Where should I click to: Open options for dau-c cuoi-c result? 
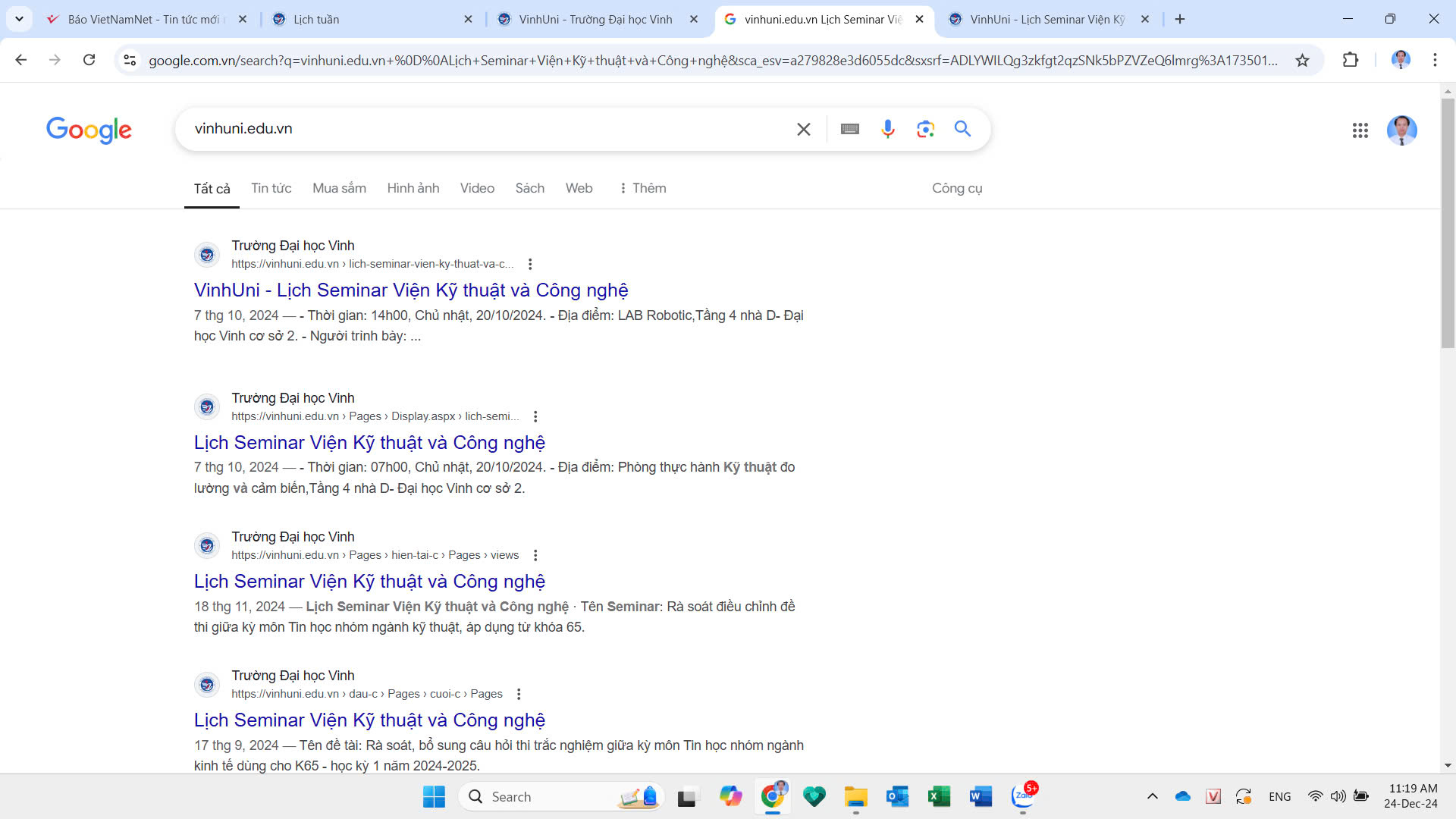click(519, 694)
